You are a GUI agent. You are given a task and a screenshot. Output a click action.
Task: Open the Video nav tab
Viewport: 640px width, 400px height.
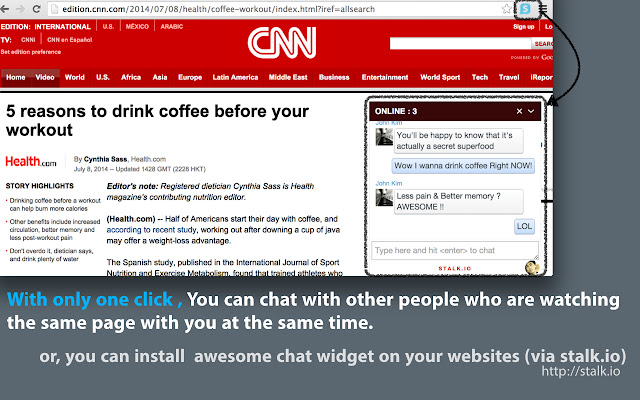click(x=45, y=77)
